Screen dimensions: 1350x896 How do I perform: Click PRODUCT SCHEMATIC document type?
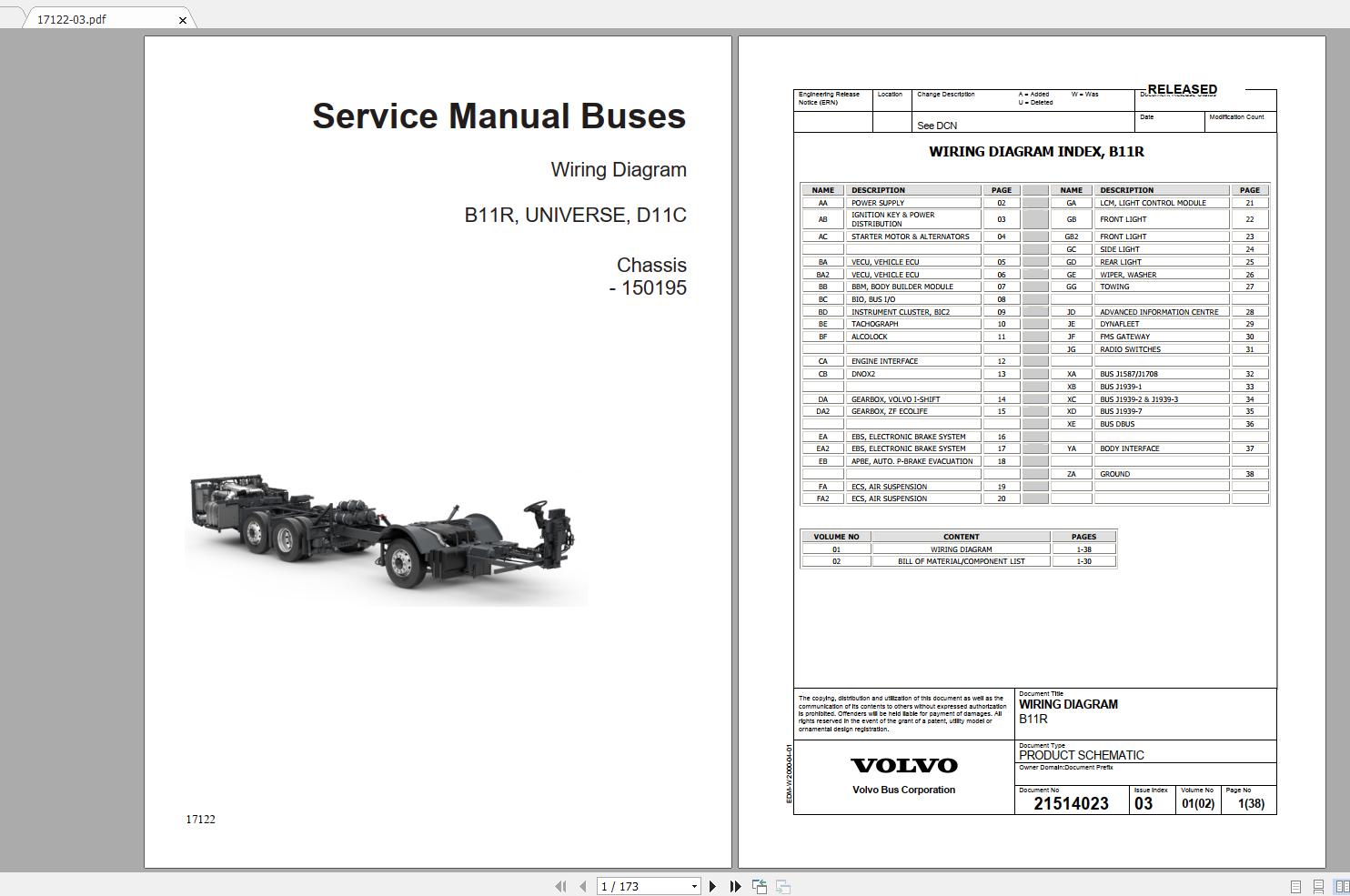click(x=1082, y=755)
